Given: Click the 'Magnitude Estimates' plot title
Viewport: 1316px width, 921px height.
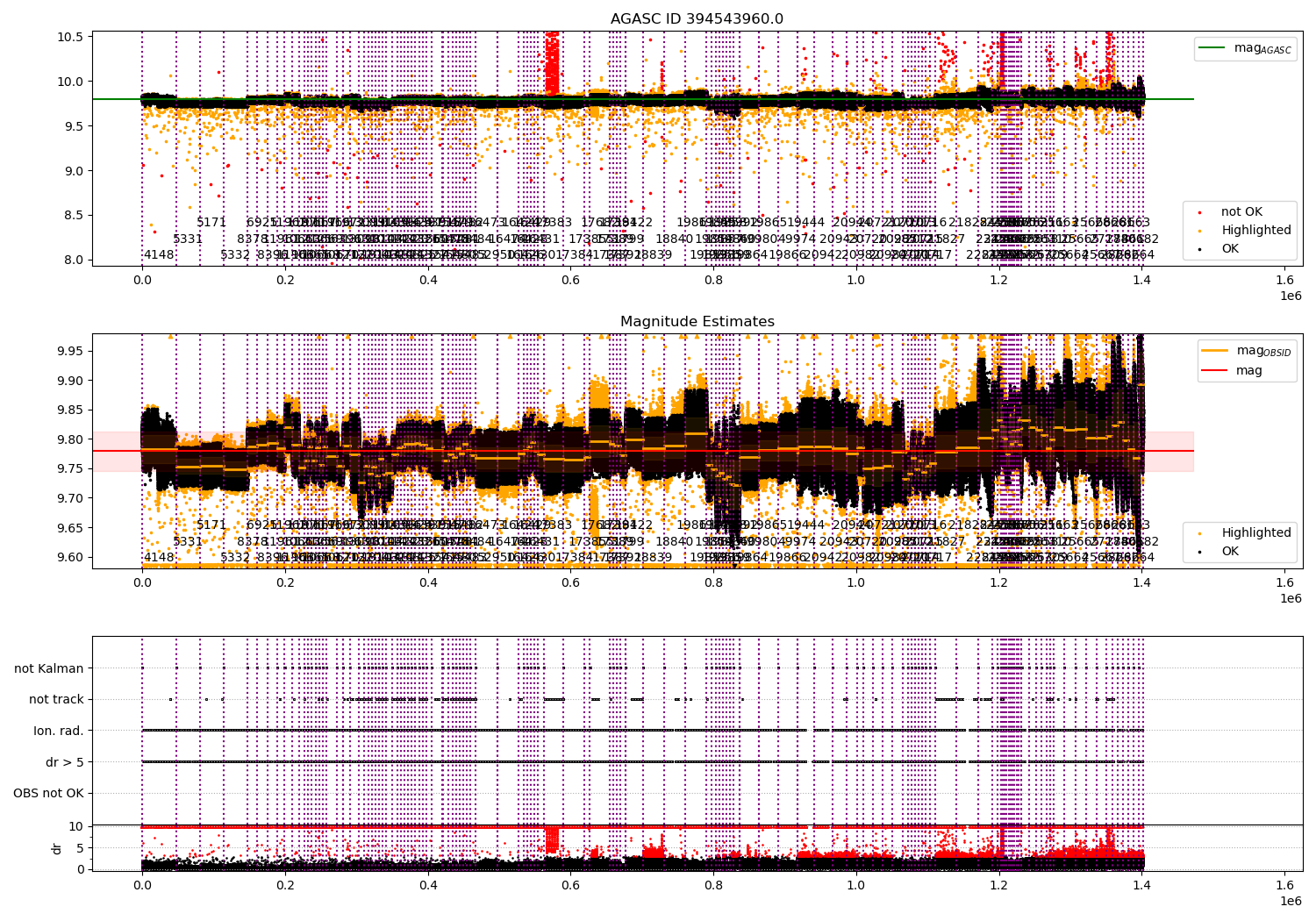Looking at the screenshot, I should click(697, 321).
